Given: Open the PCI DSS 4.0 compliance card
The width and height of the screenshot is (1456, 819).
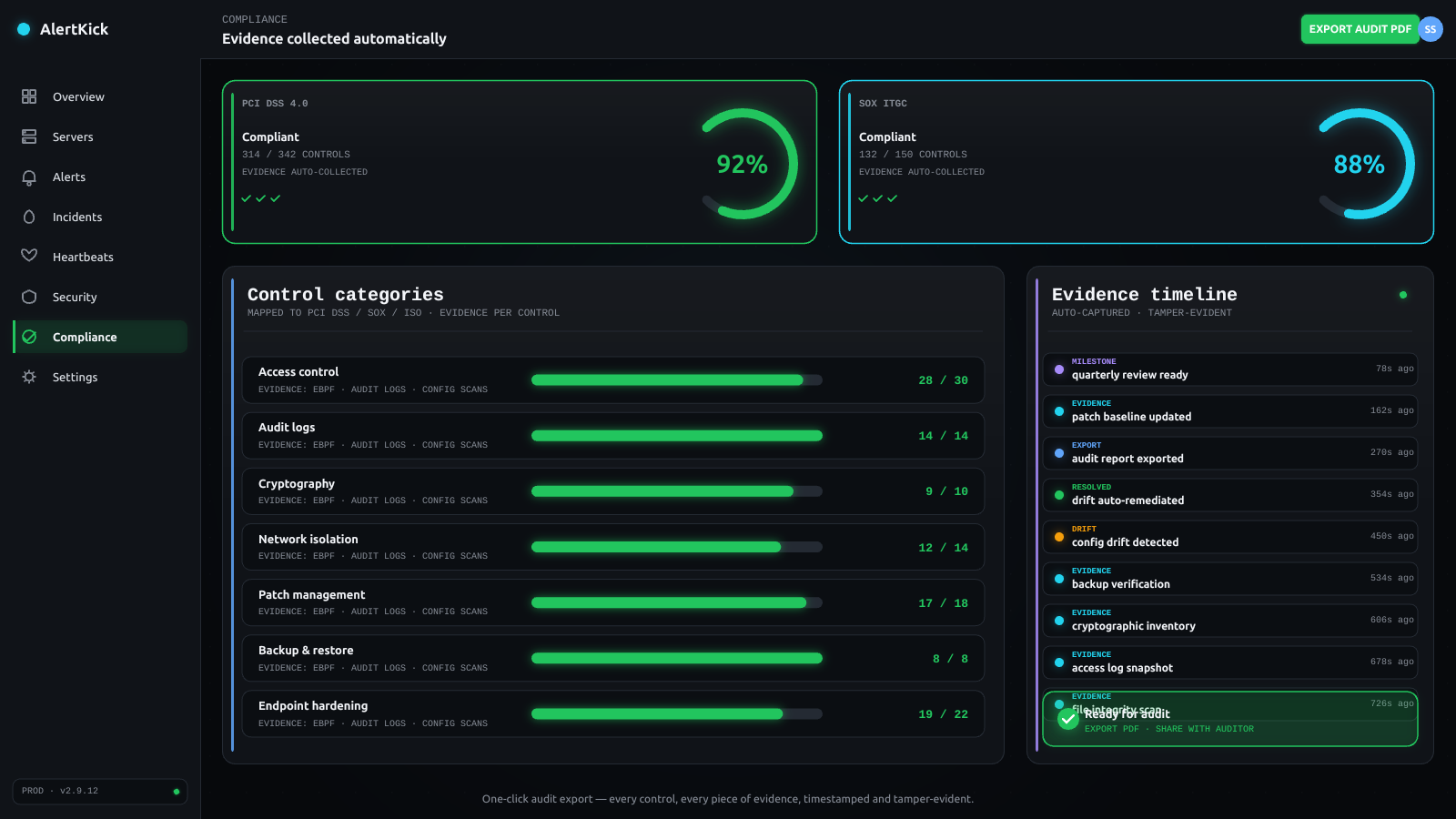Looking at the screenshot, I should (520, 162).
